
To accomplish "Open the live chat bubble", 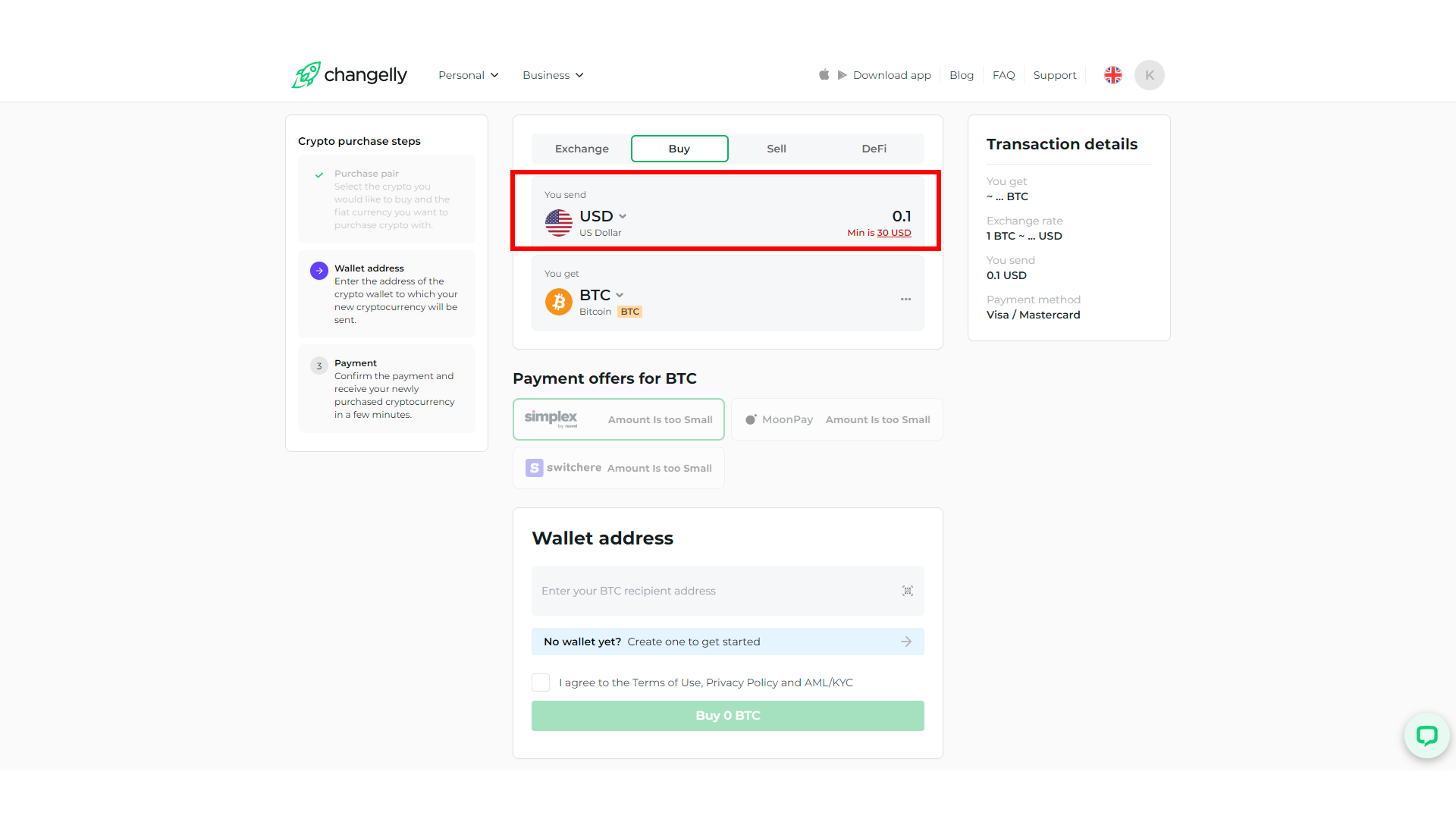I will point(1426,736).
